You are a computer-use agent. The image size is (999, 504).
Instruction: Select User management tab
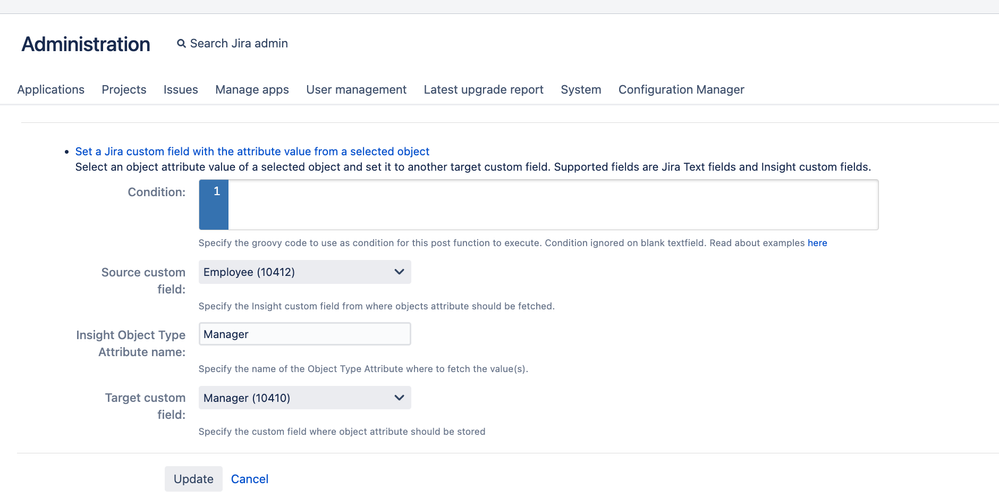pyautogui.click(x=356, y=90)
